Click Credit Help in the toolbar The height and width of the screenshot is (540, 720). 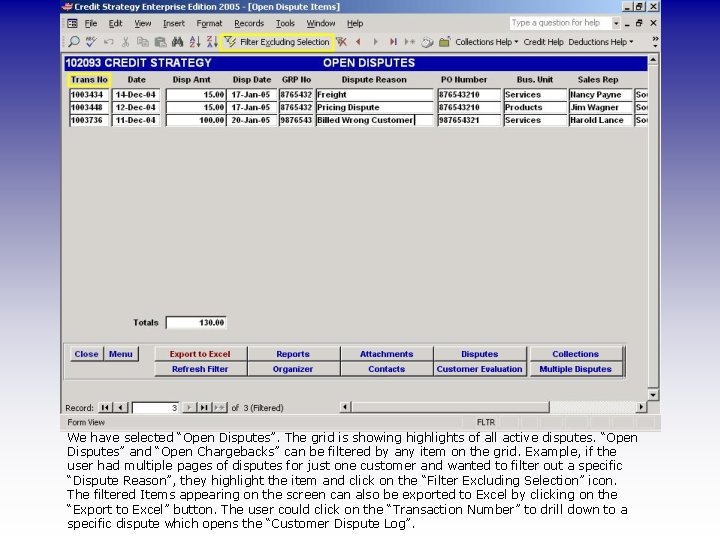tap(543, 42)
